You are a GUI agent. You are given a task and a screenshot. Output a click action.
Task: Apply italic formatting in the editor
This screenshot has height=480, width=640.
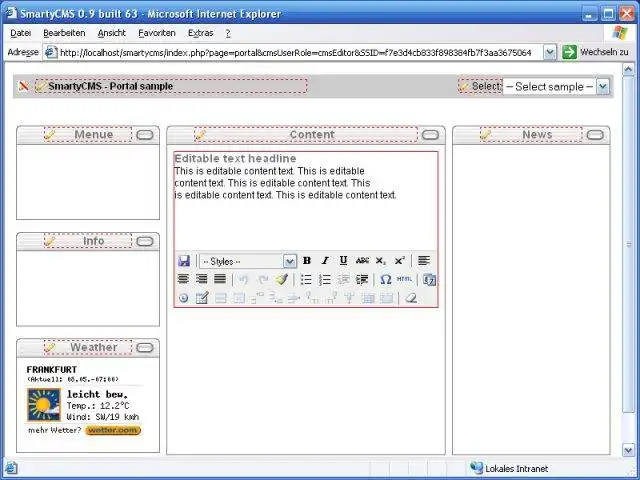[325, 260]
